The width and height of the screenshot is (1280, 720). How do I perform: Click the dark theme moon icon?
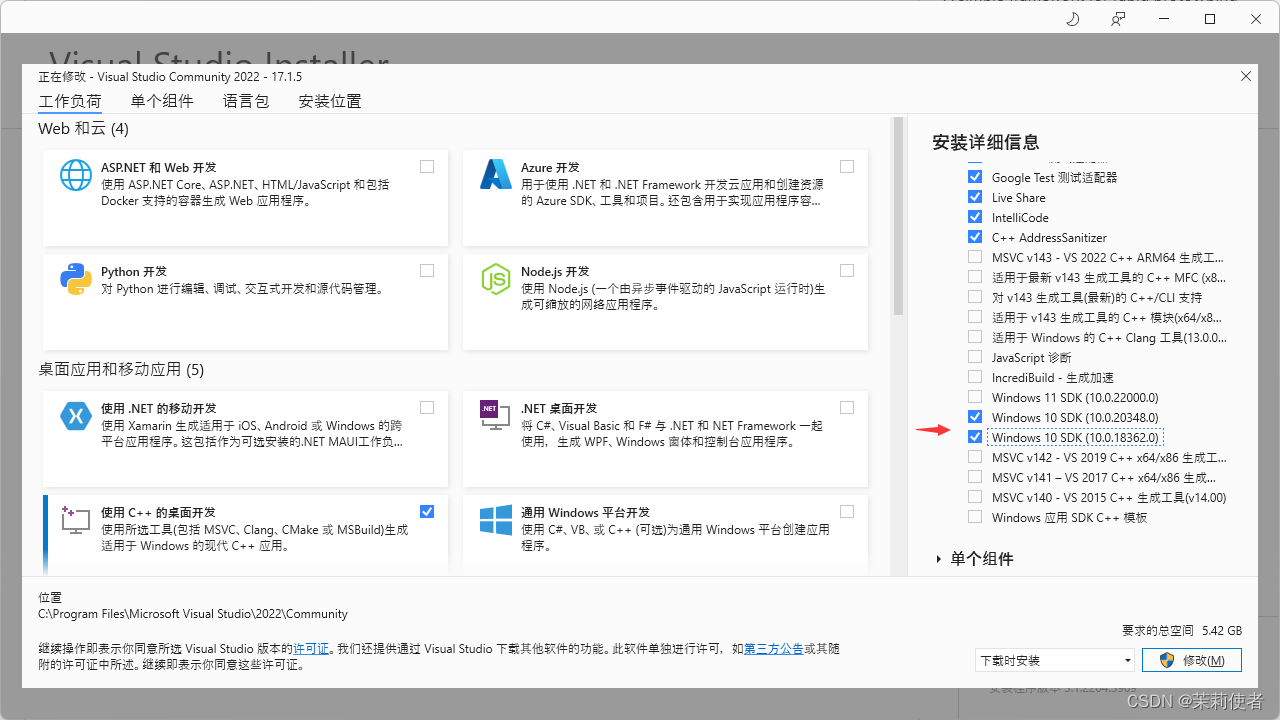click(x=1073, y=19)
